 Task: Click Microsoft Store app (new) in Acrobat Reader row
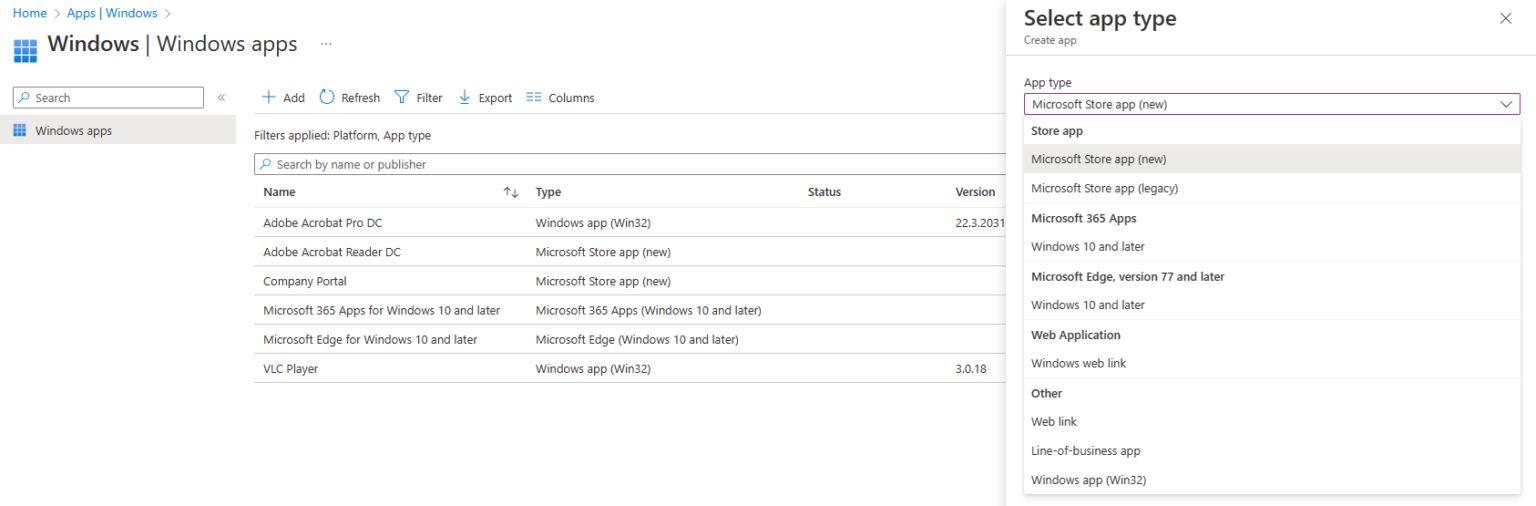click(x=603, y=252)
